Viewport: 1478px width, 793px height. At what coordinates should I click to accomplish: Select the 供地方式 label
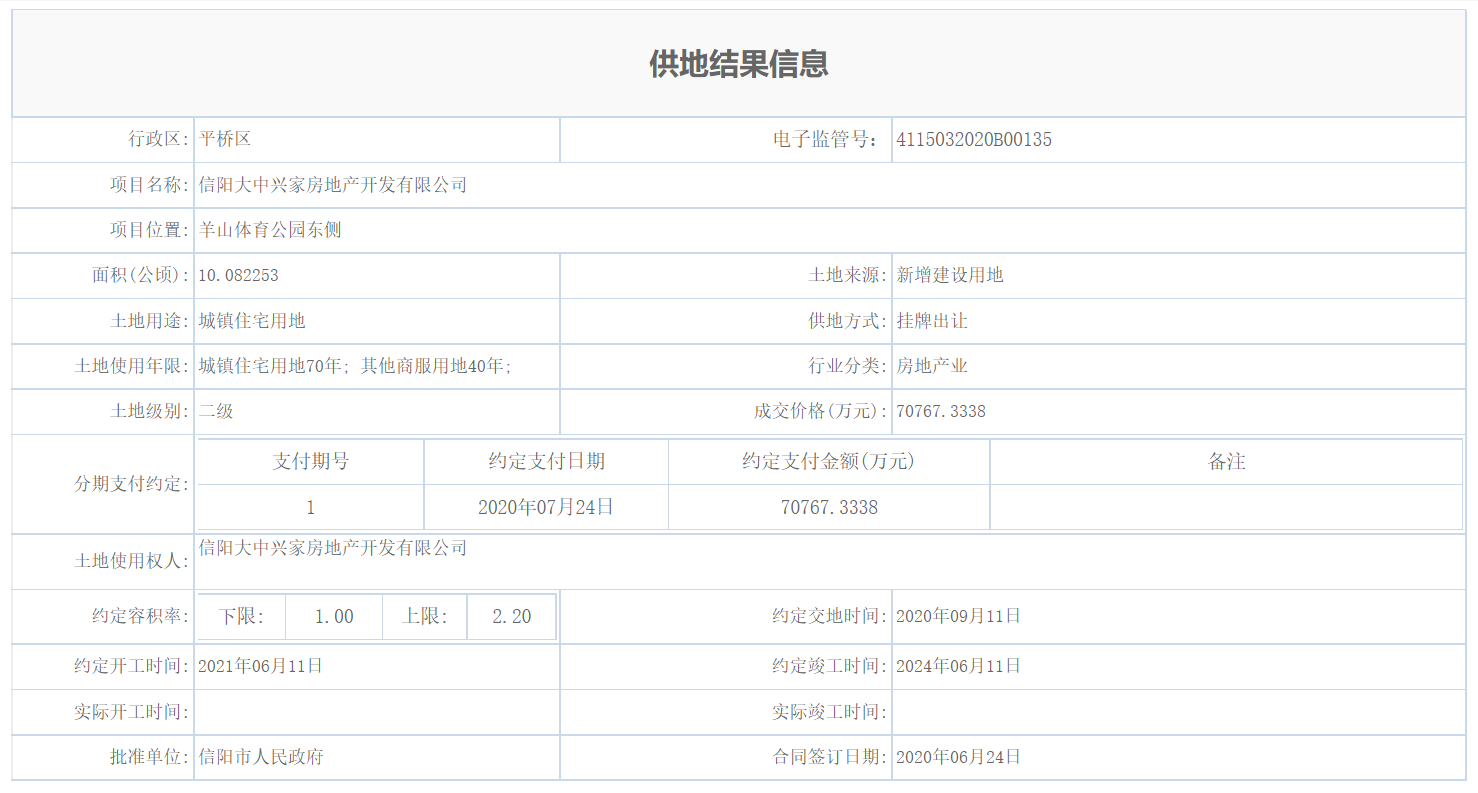click(x=848, y=321)
